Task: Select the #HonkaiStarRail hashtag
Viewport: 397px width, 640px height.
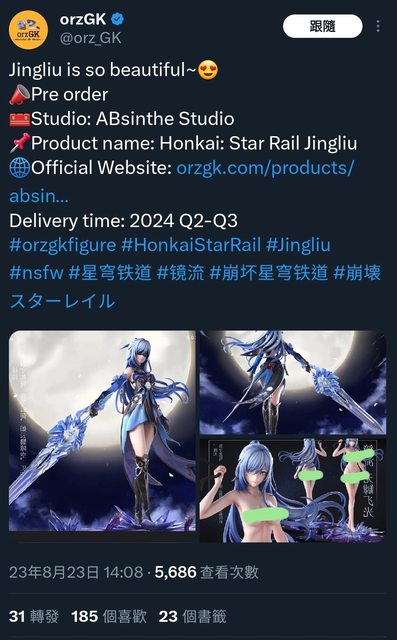Action: pyautogui.click(x=191, y=245)
